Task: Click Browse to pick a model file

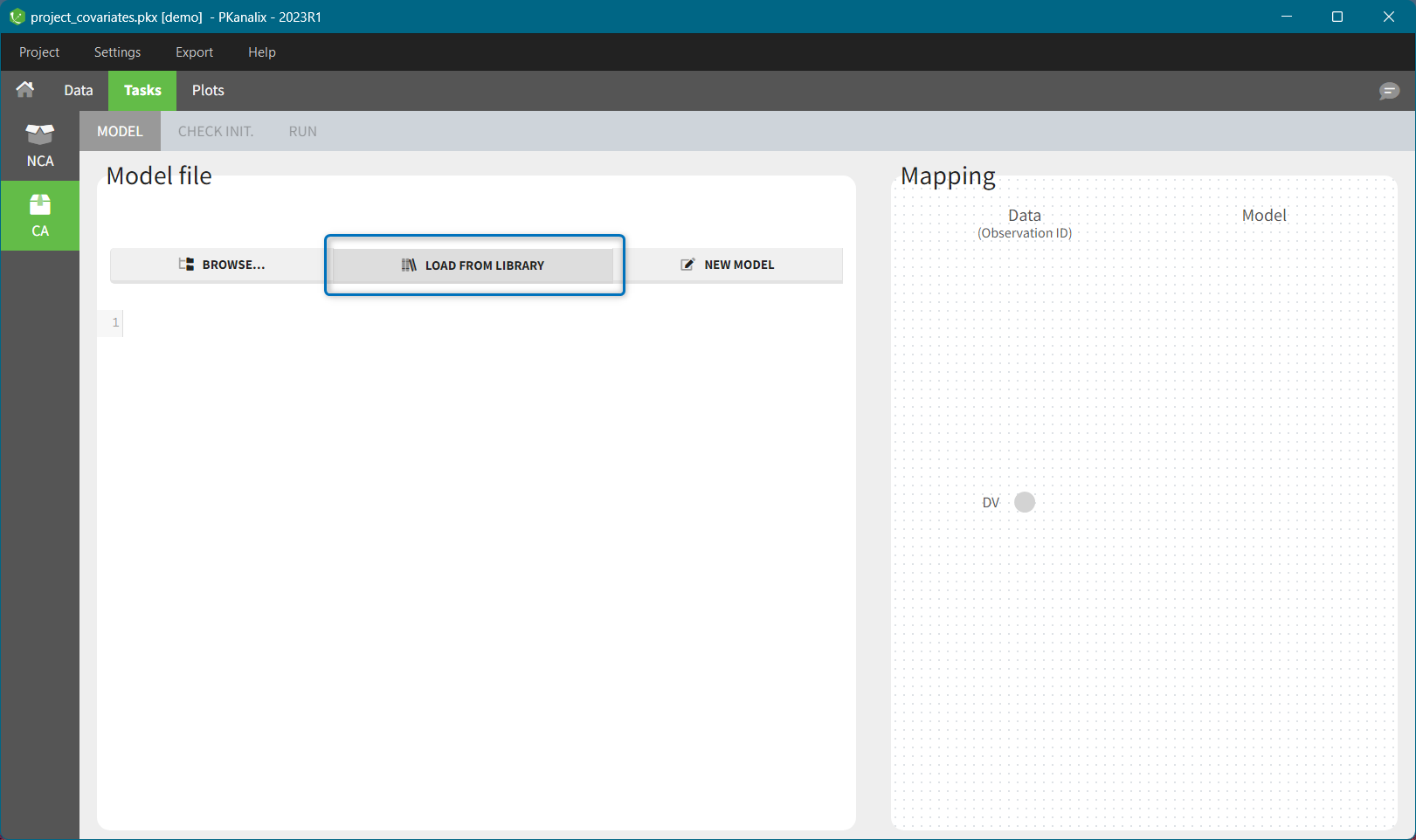Action: [221, 265]
